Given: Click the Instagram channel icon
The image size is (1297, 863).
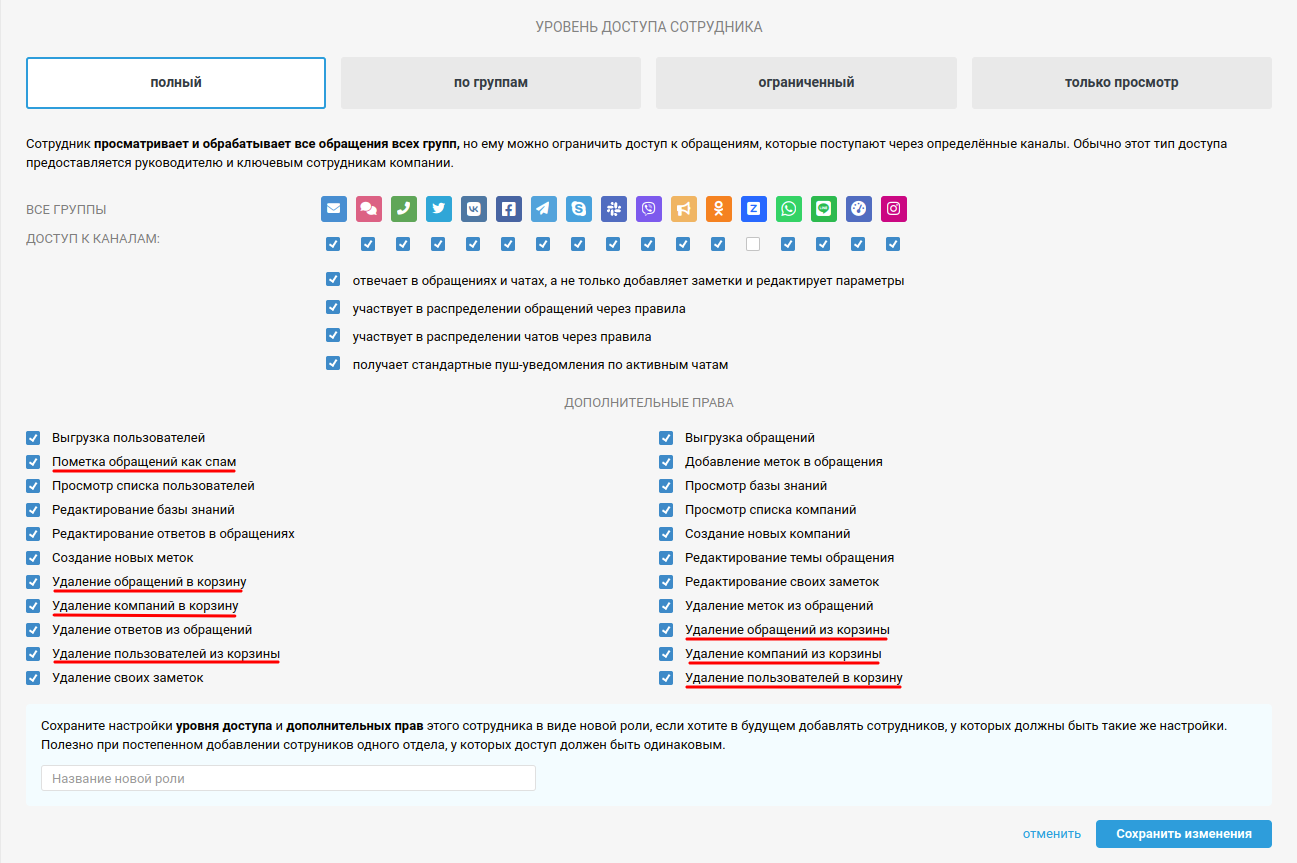Looking at the screenshot, I should pyautogui.click(x=894, y=209).
